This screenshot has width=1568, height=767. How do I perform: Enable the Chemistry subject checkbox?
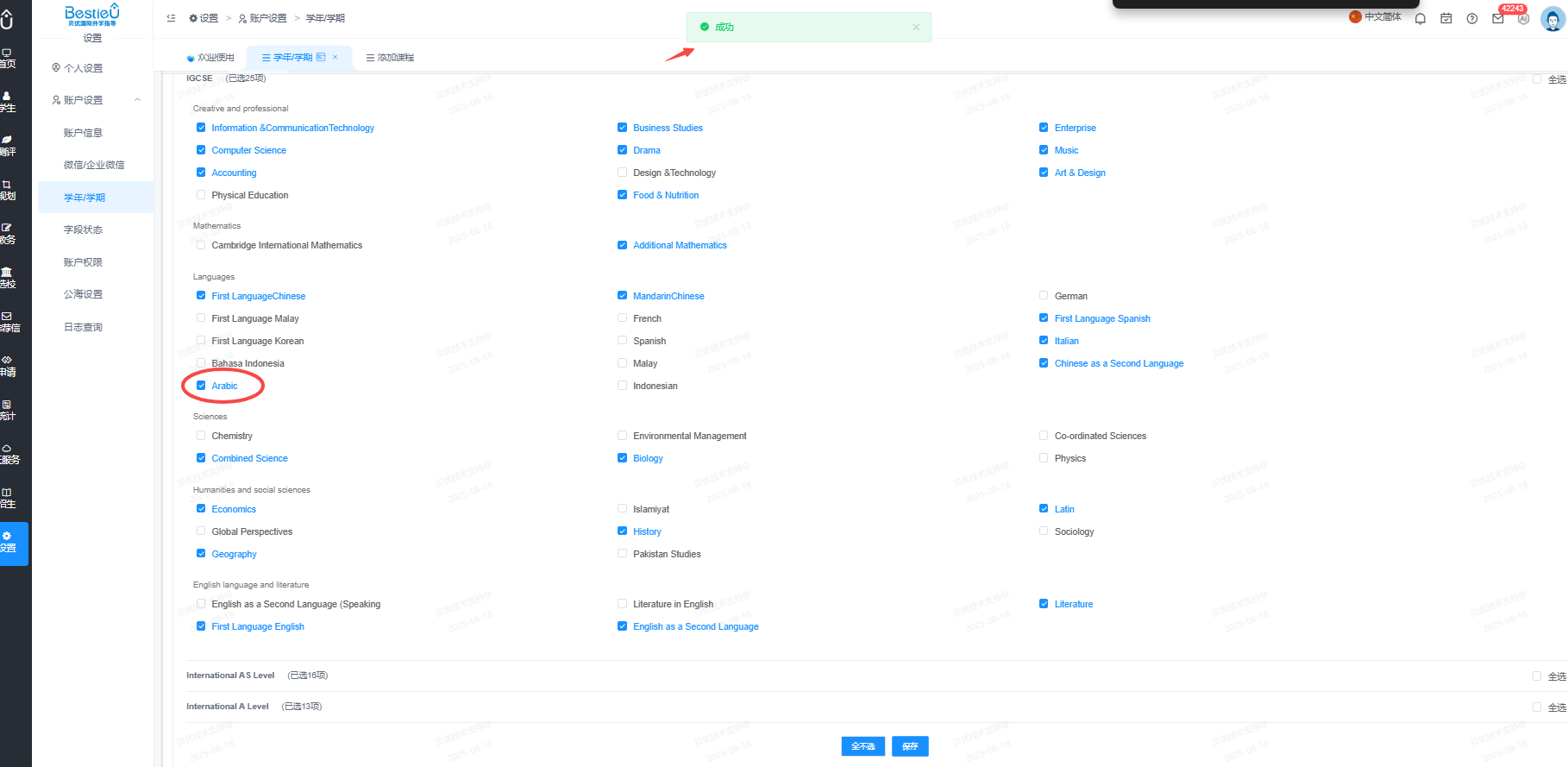tap(201, 436)
